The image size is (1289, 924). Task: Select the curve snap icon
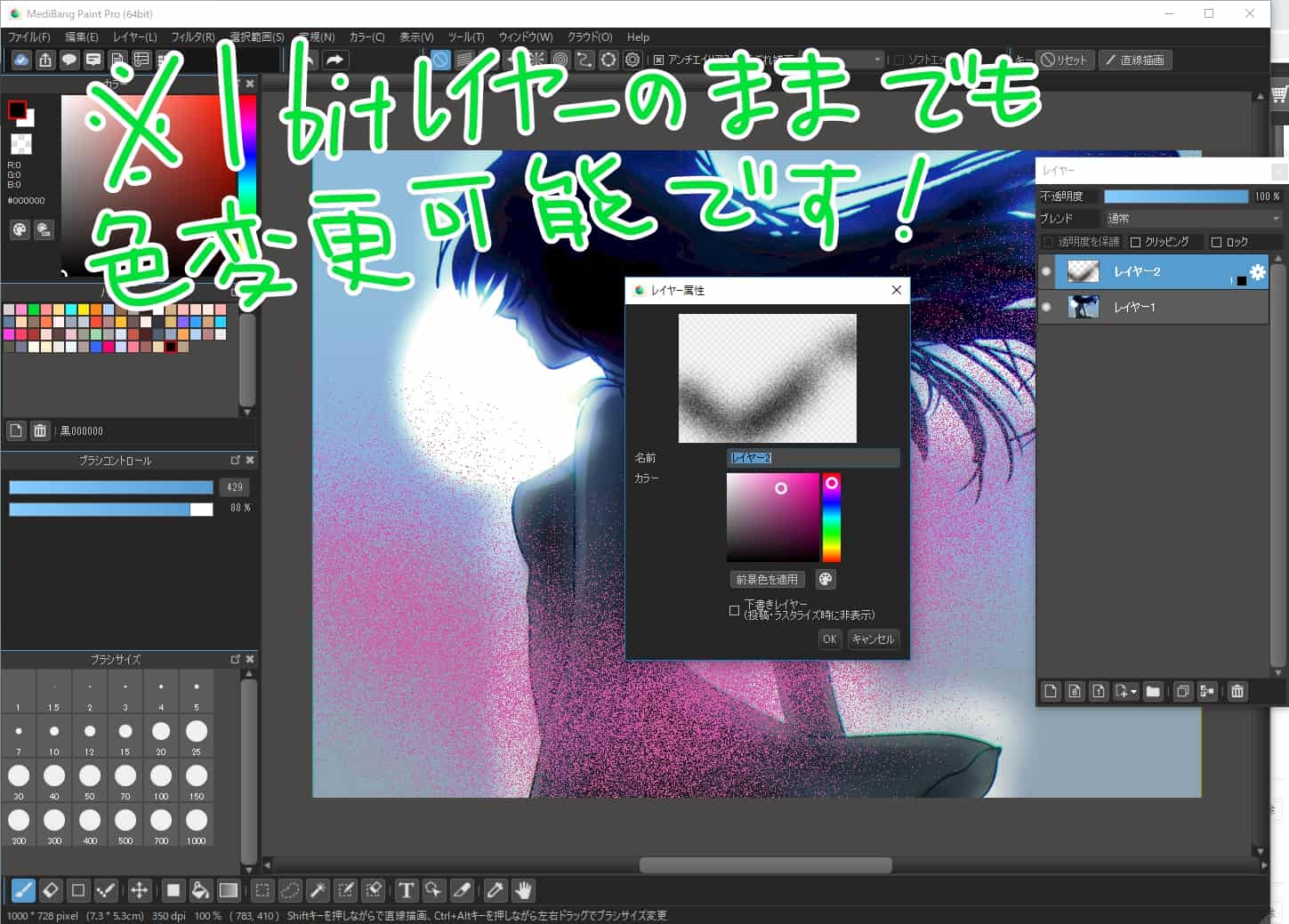[584, 60]
